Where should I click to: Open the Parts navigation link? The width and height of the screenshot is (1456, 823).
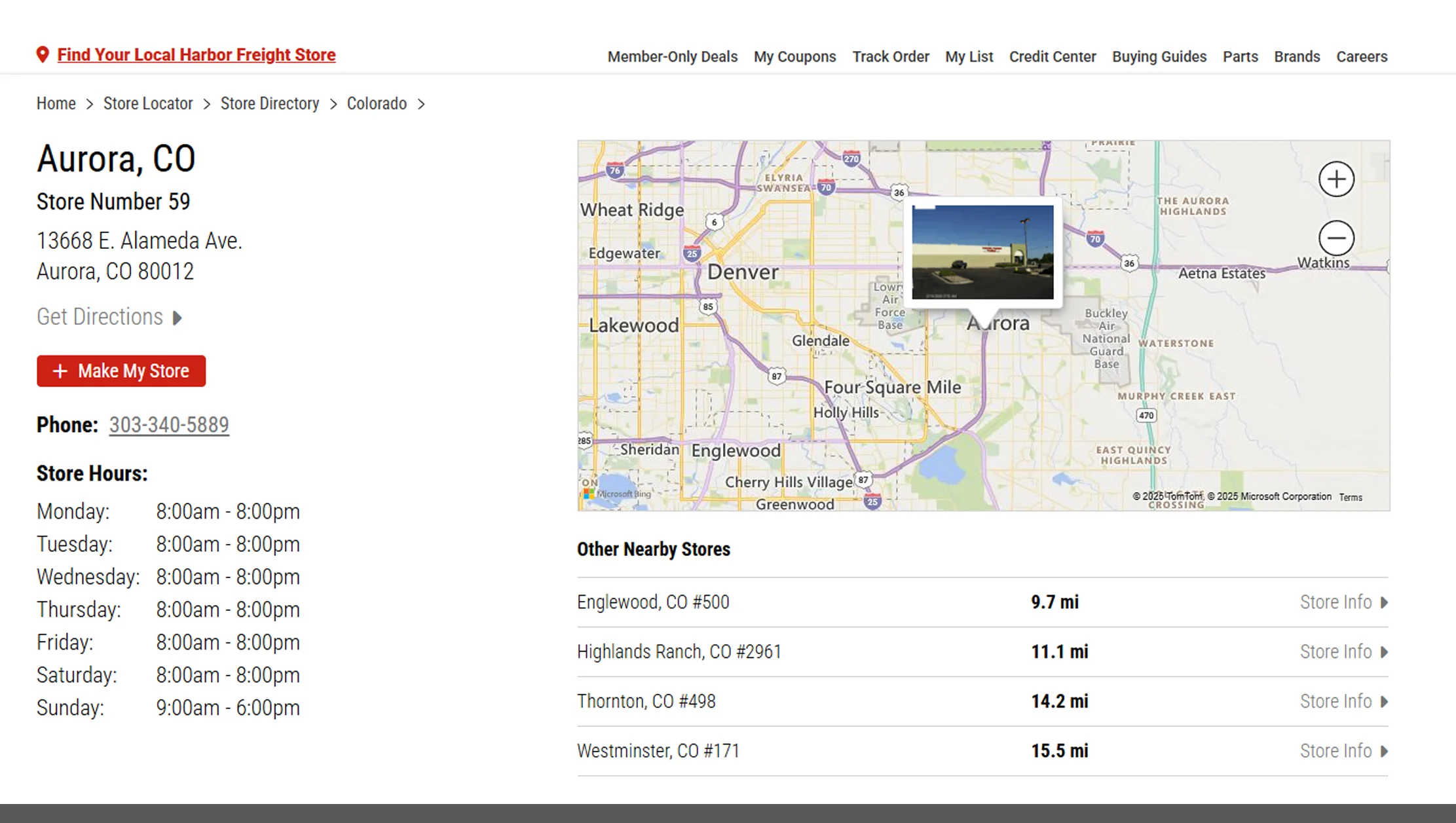pos(1240,57)
